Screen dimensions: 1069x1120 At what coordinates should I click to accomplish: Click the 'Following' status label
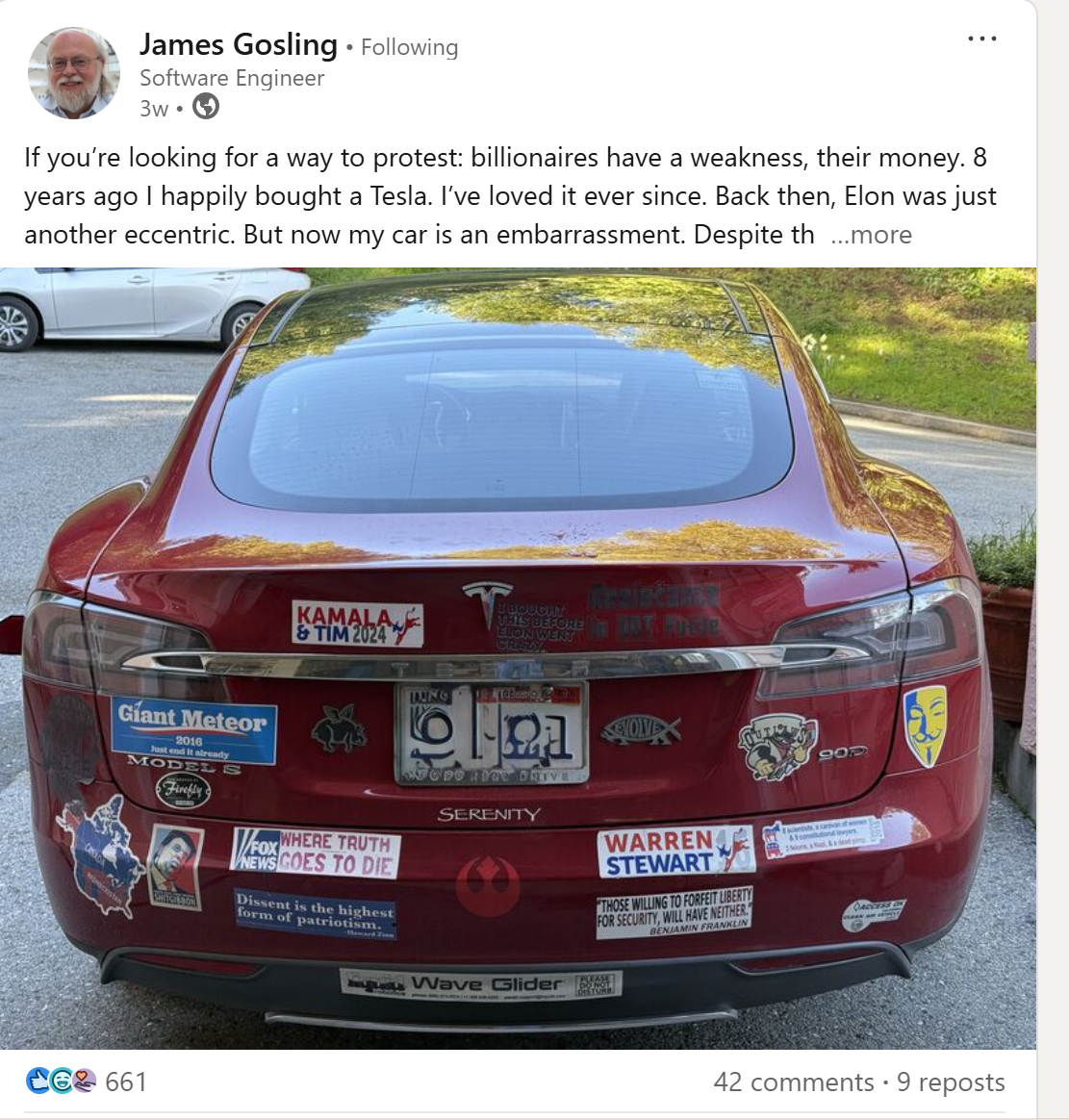point(409,47)
